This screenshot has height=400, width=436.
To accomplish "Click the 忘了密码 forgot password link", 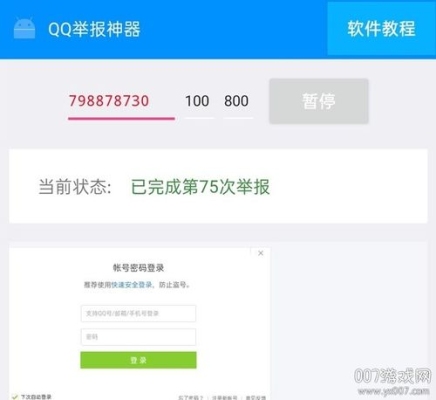I will coord(190,398).
